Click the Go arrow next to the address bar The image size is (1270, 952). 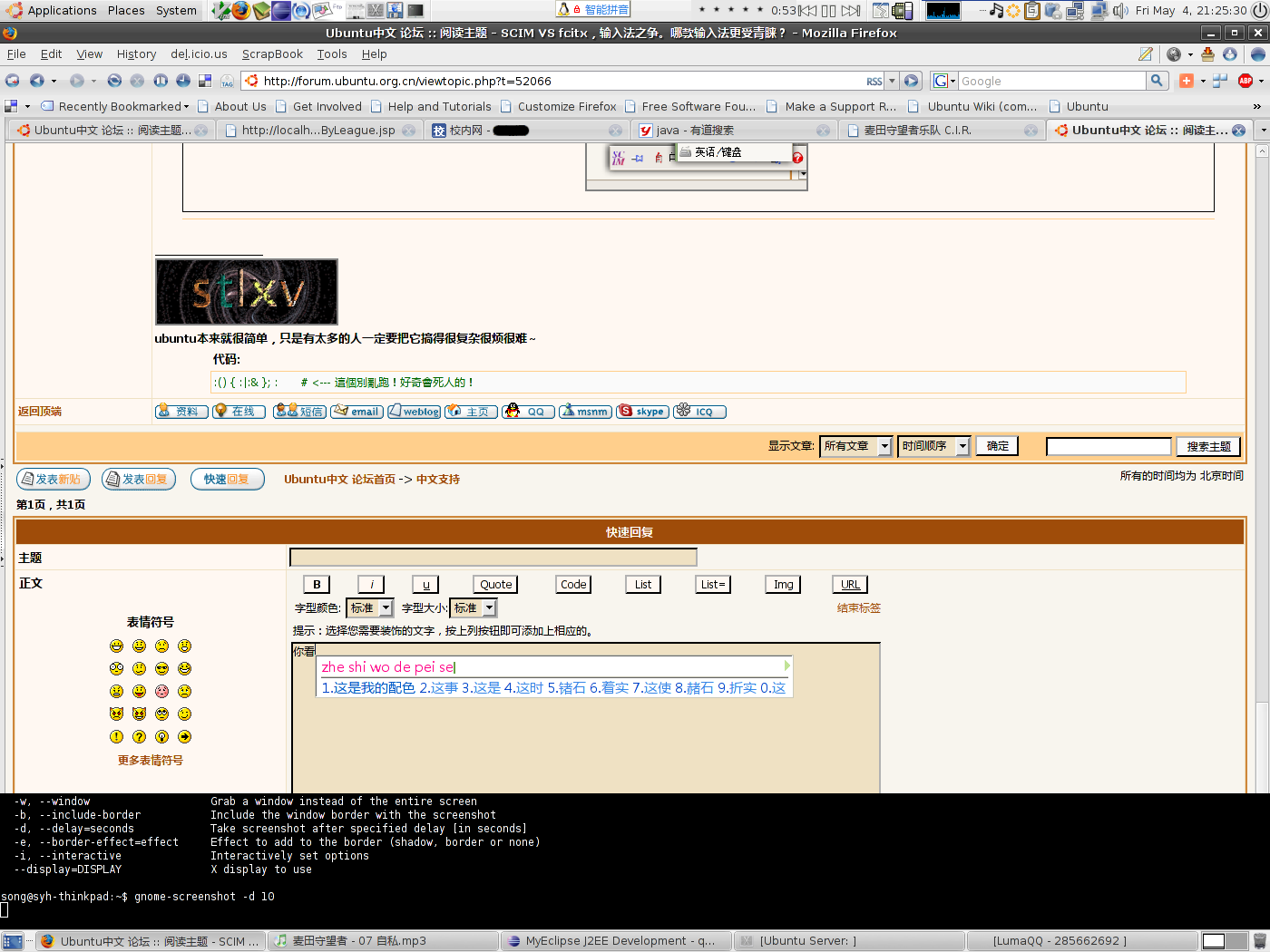pyautogui.click(x=912, y=81)
